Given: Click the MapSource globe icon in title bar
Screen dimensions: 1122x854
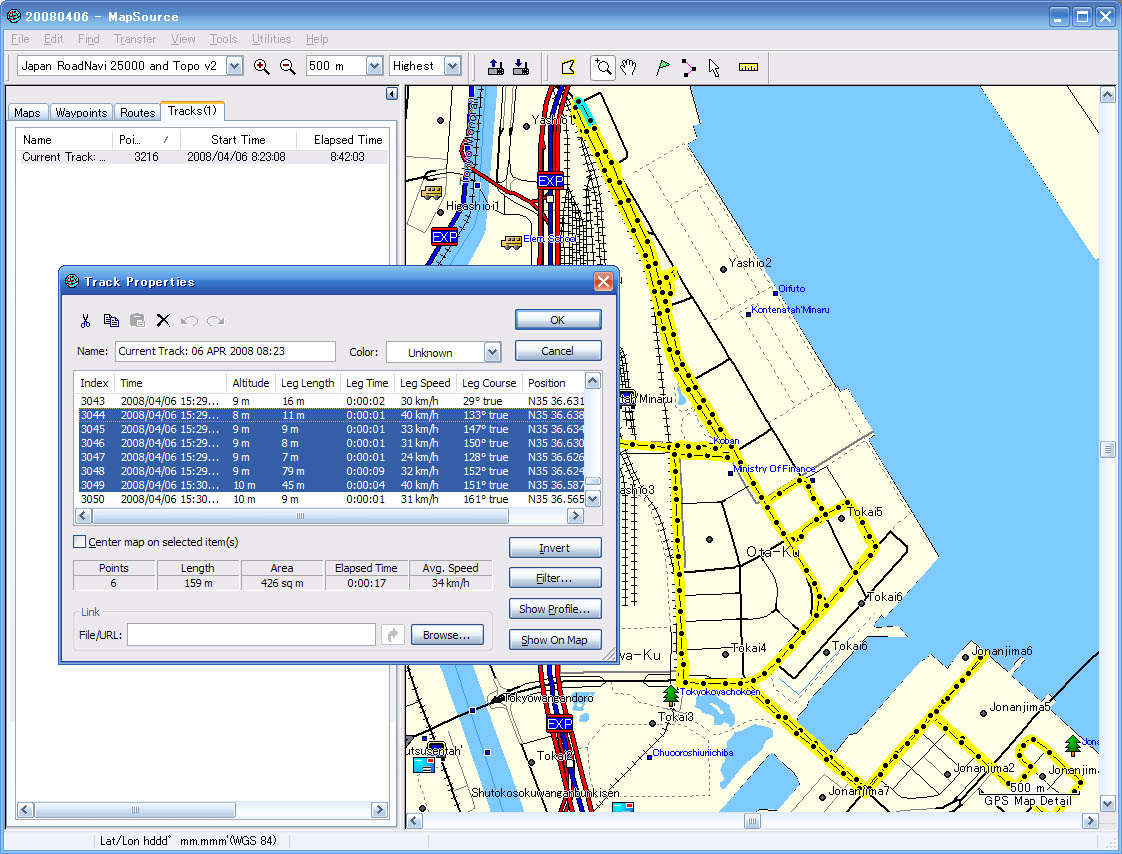Looking at the screenshot, I should pos(13,16).
